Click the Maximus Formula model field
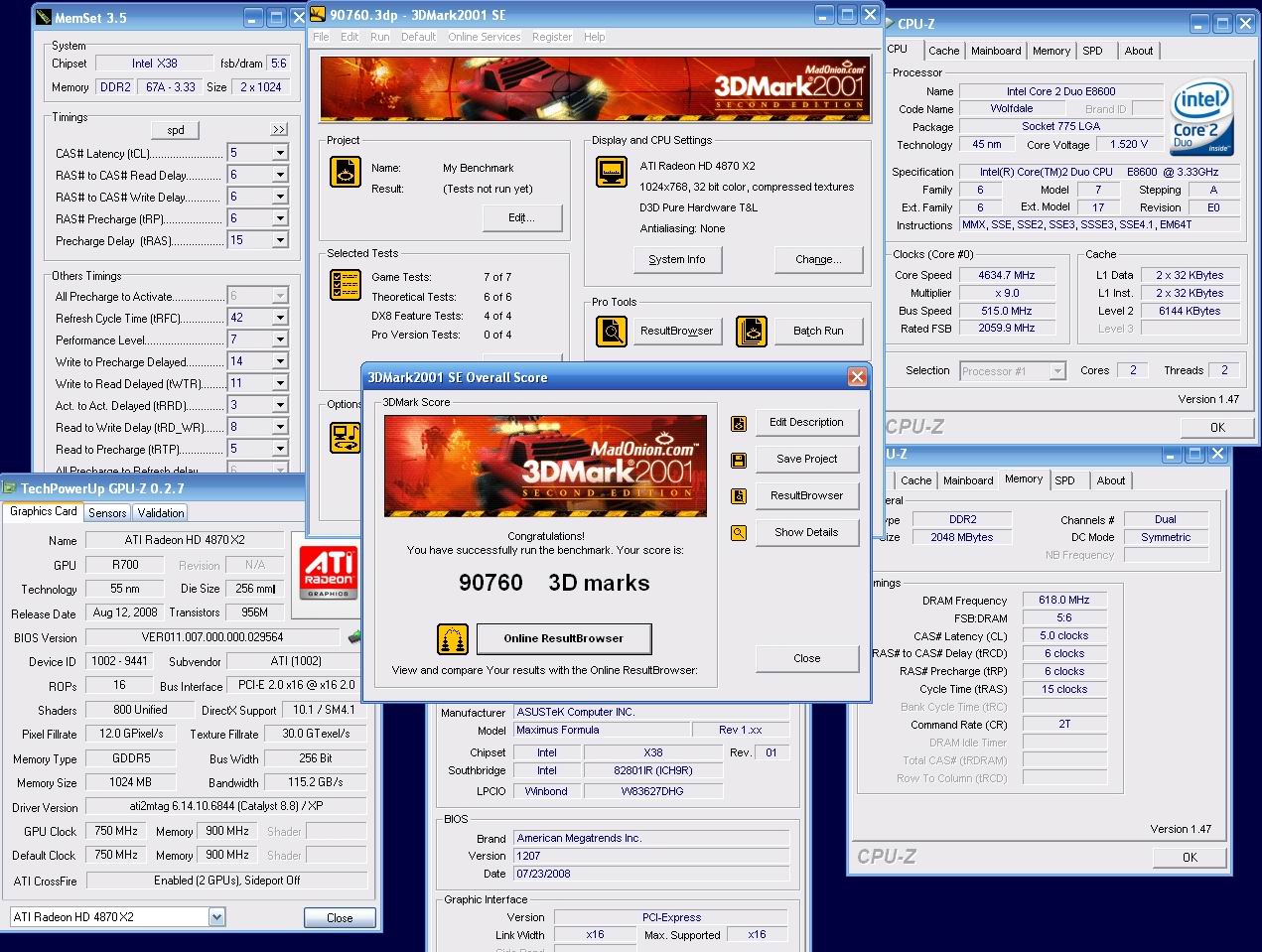1262x952 pixels. pyautogui.click(x=600, y=731)
